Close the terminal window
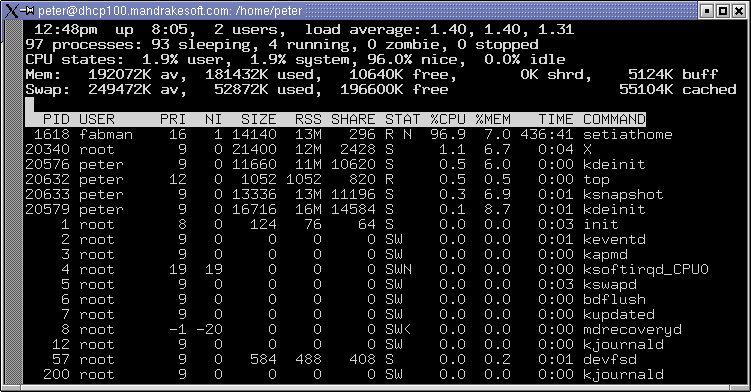Image resolution: width=751 pixels, height=392 pixels. 739,11
